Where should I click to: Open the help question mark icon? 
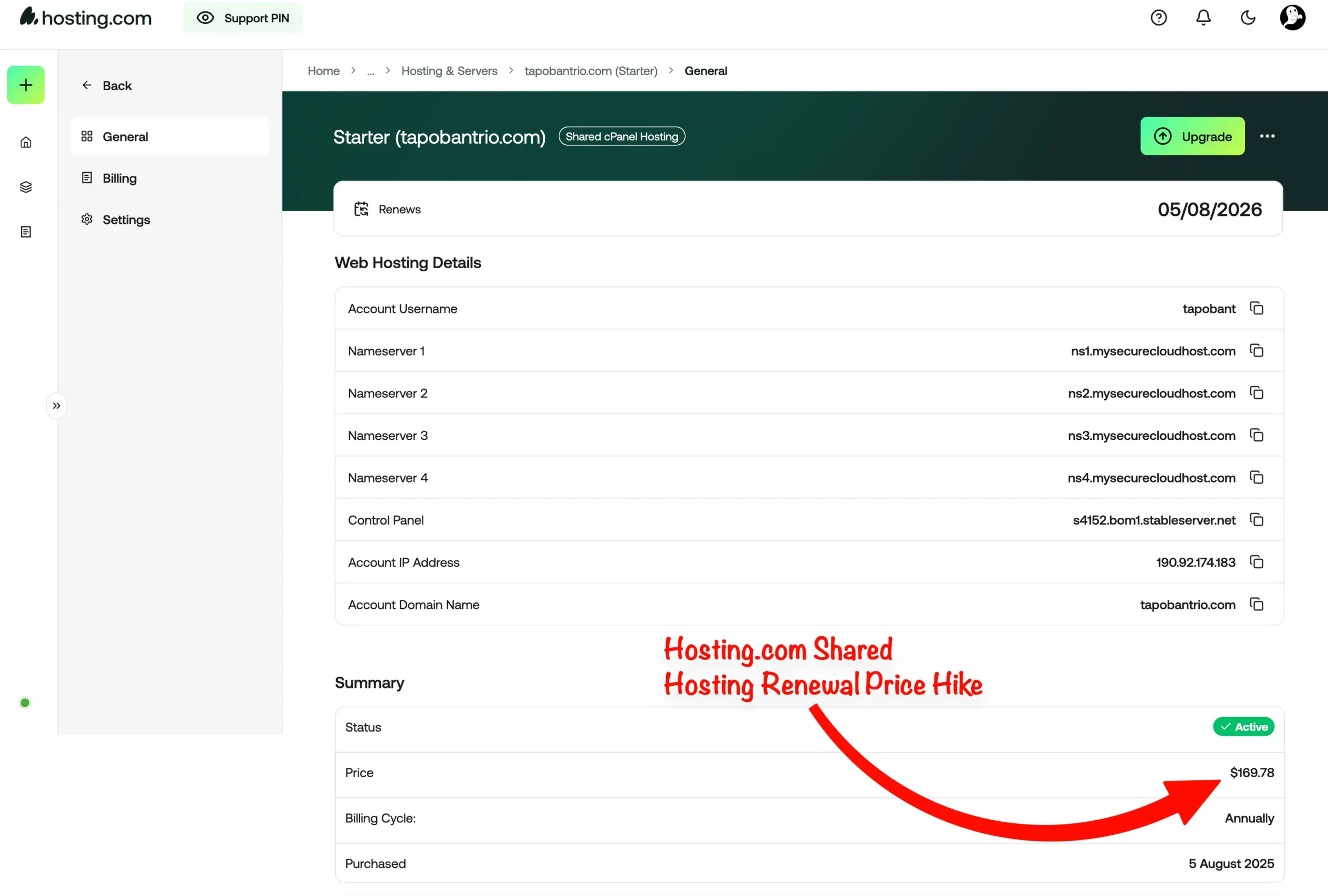tap(1158, 18)
